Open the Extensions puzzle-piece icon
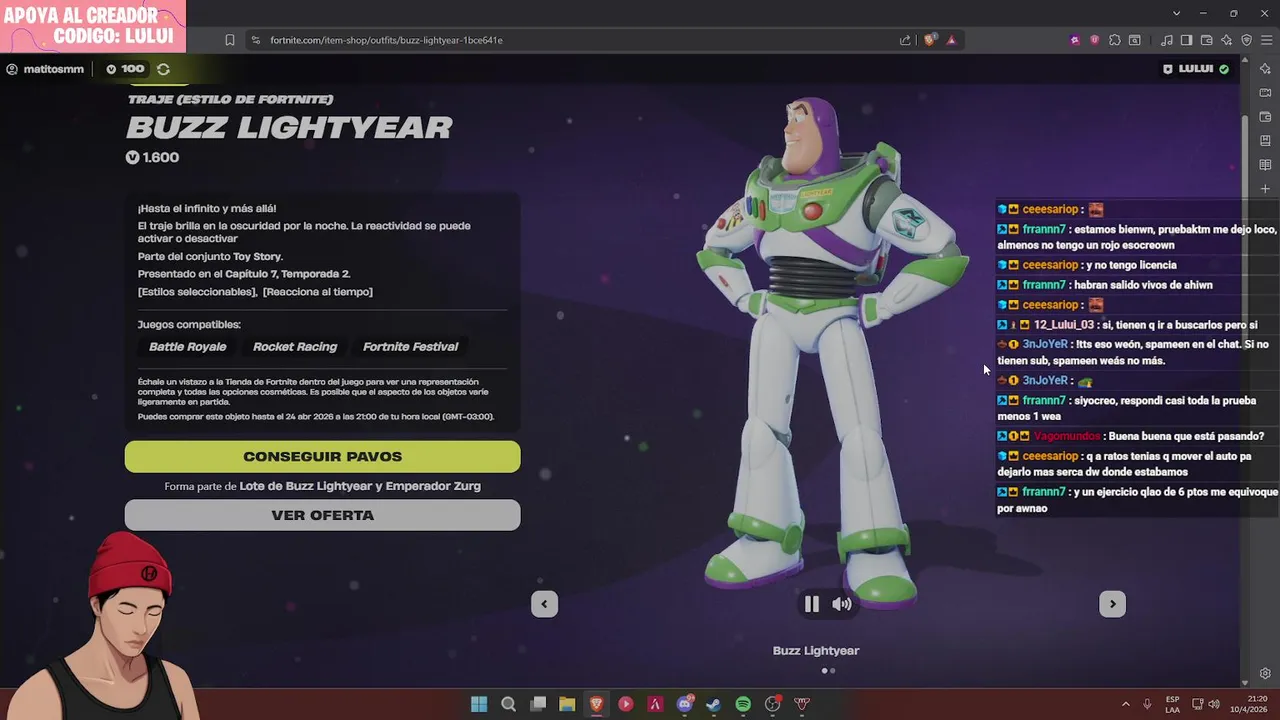Screen dimensions: 1280x720 [x=1115, y=40]
